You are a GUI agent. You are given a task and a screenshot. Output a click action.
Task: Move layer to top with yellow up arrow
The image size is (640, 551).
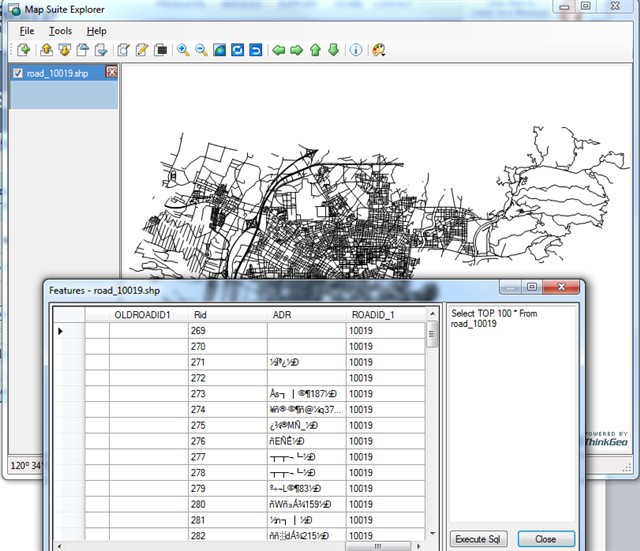[x=47, y=50]
